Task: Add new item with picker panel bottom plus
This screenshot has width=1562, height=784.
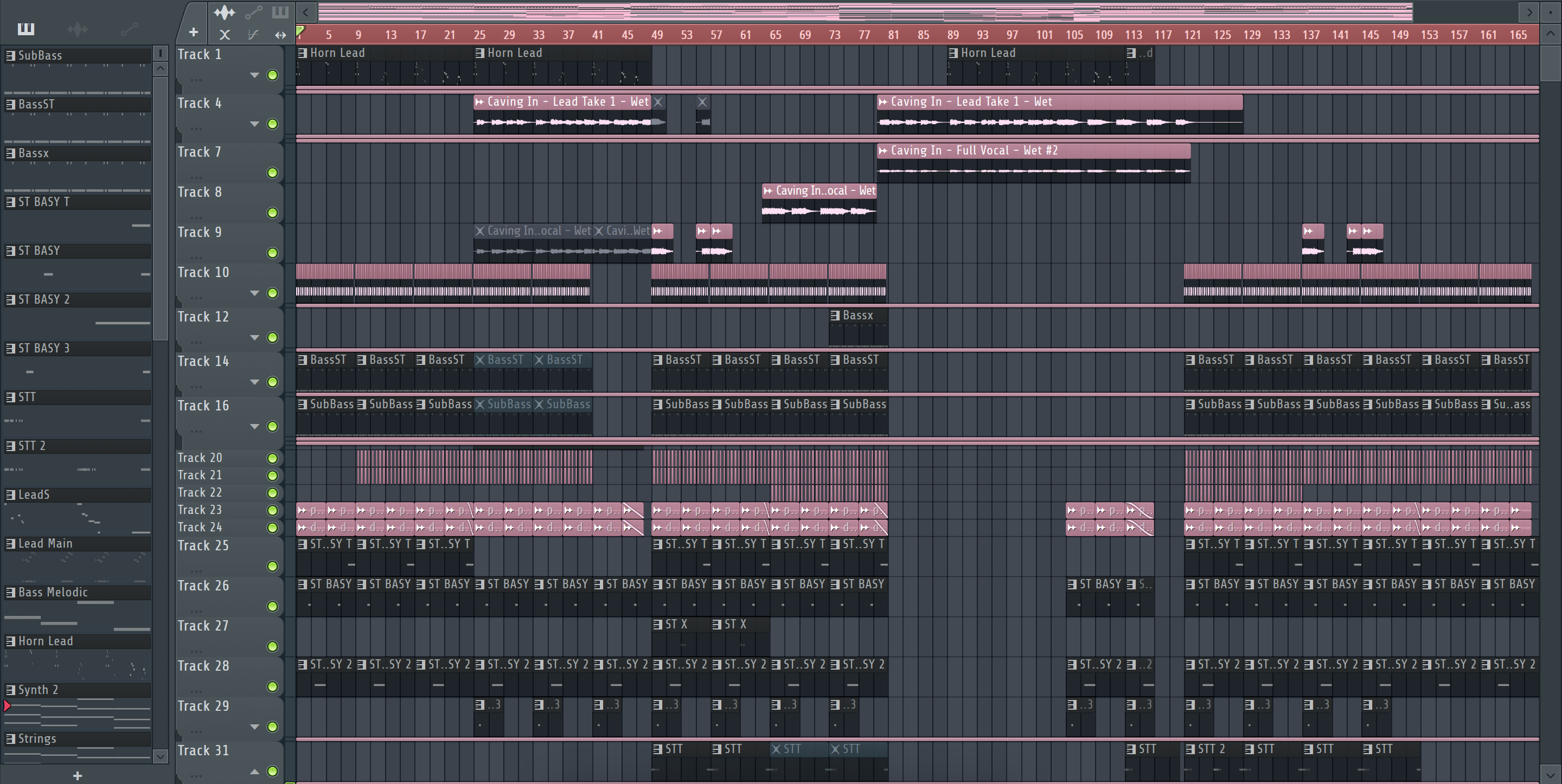Action: [78, 775]
